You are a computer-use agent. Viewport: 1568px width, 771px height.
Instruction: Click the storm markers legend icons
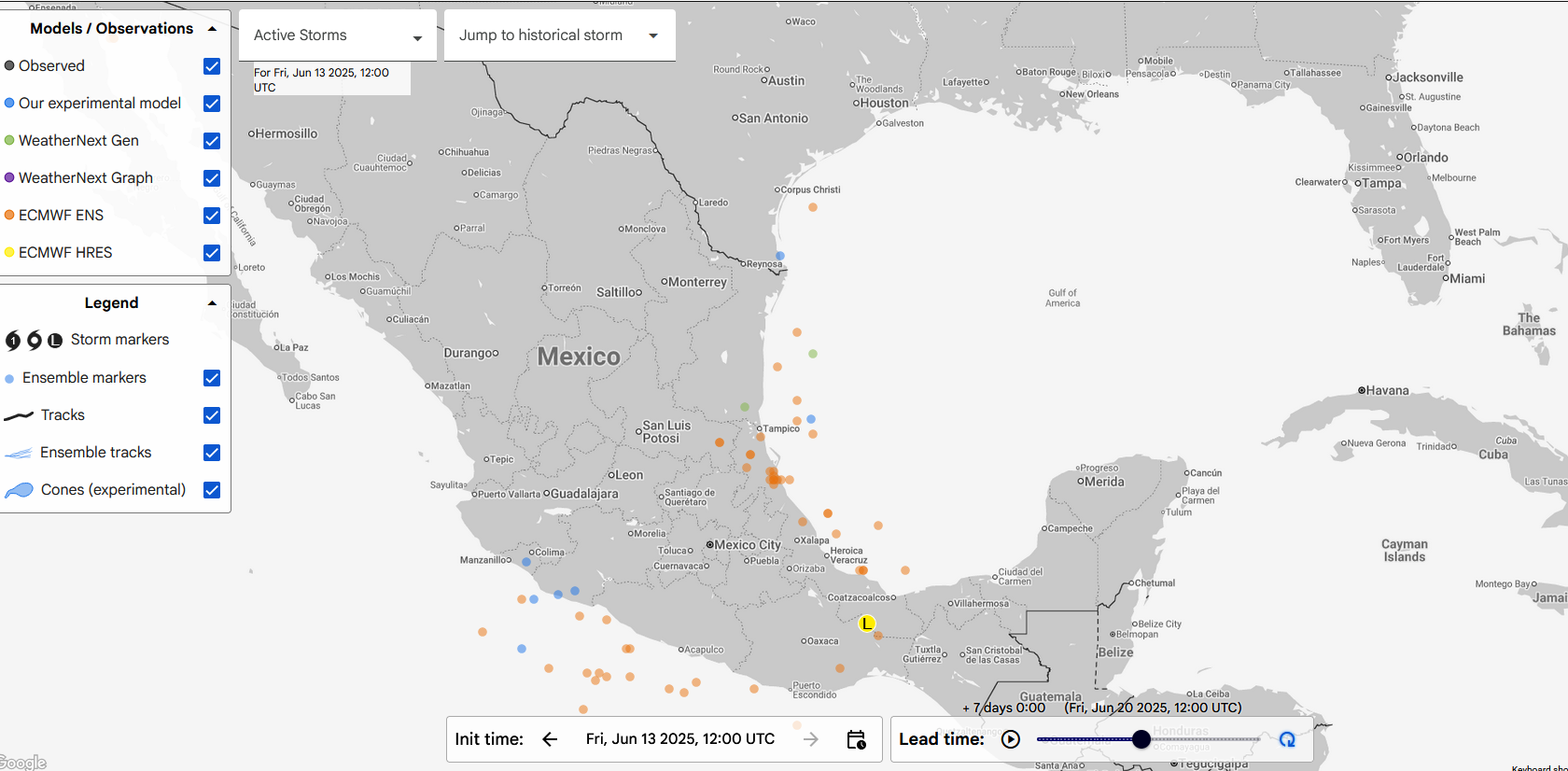pos(34,340)
